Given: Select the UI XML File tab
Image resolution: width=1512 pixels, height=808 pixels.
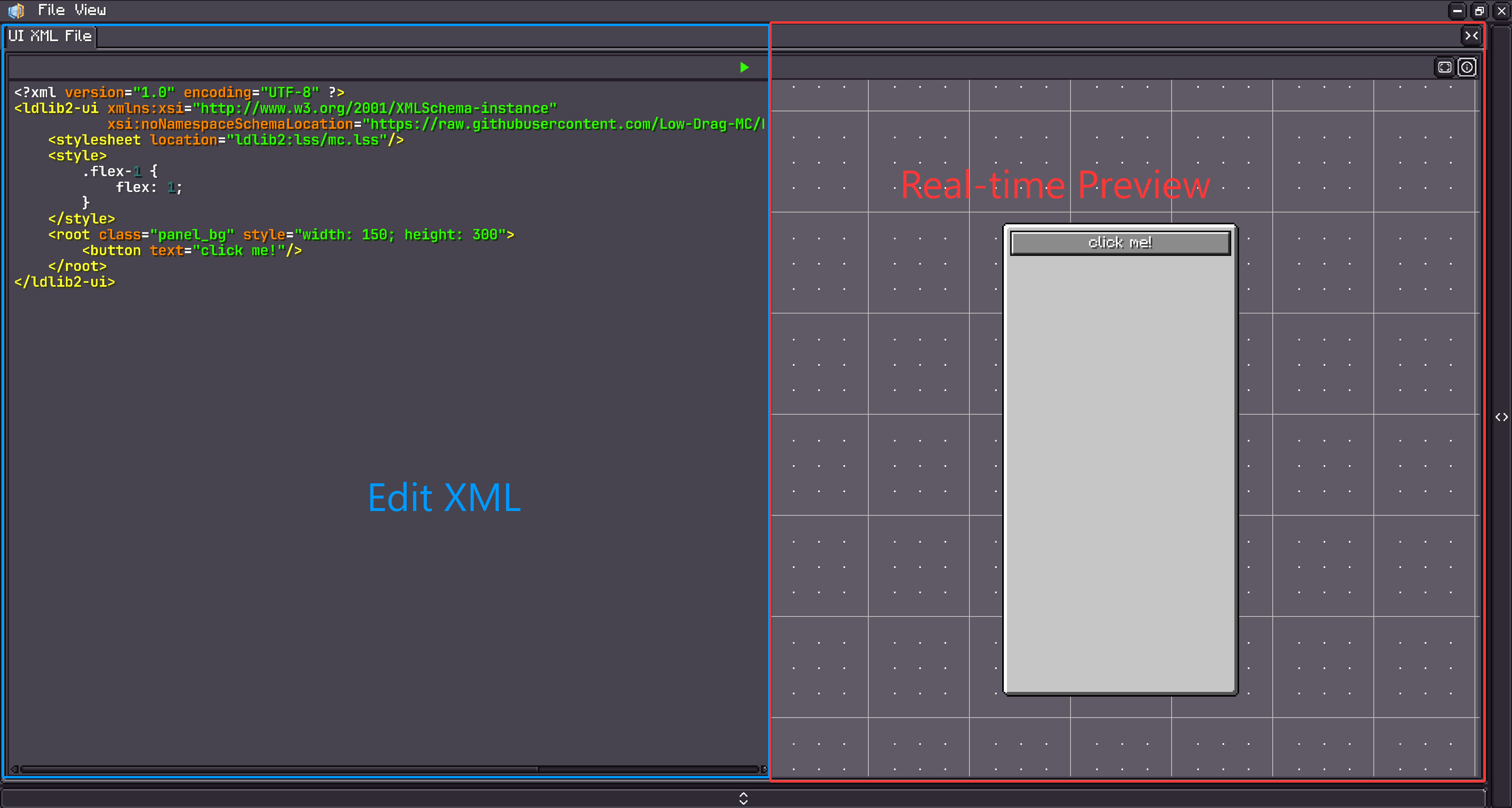Looking at the screenshot, I should [x=50, y=36].
